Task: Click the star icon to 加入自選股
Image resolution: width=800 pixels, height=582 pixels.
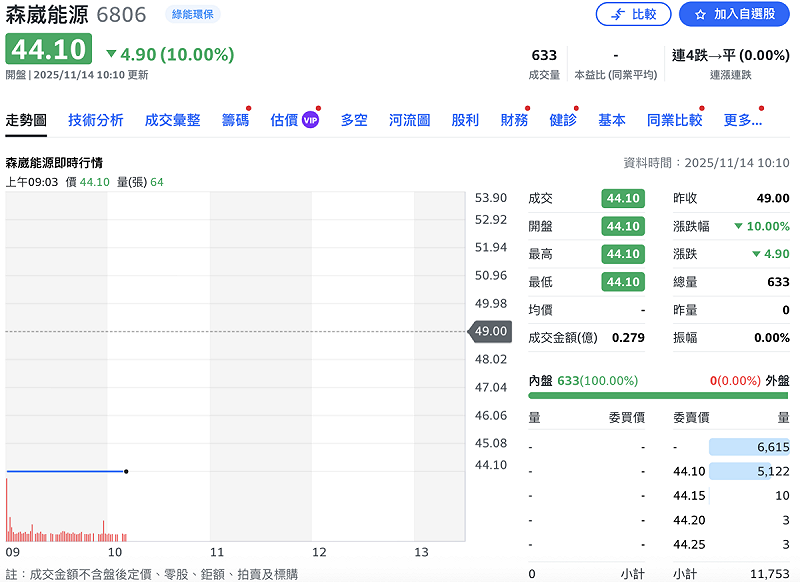Action: pos(699,15)
